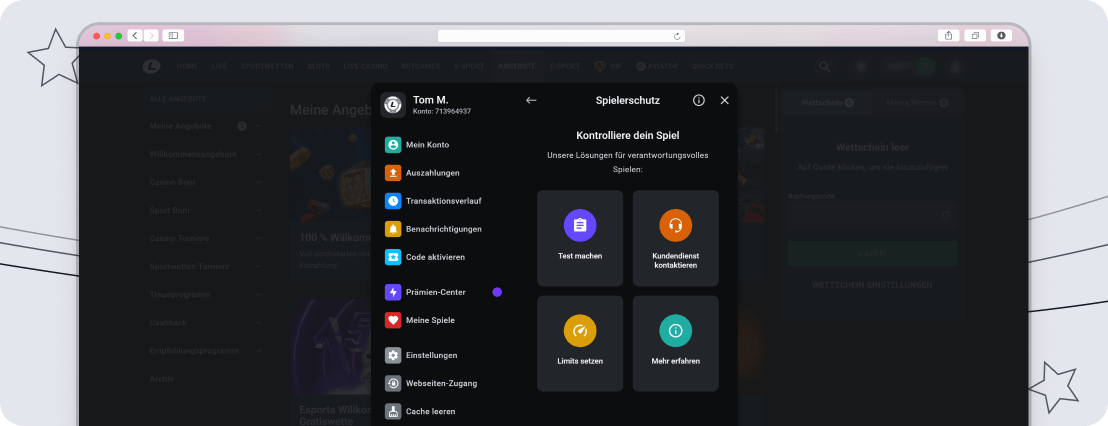The width and height of the screenshot is (1108, 426).
Task: Open the Spielerschutz info icon
Action: coord(699,100)
